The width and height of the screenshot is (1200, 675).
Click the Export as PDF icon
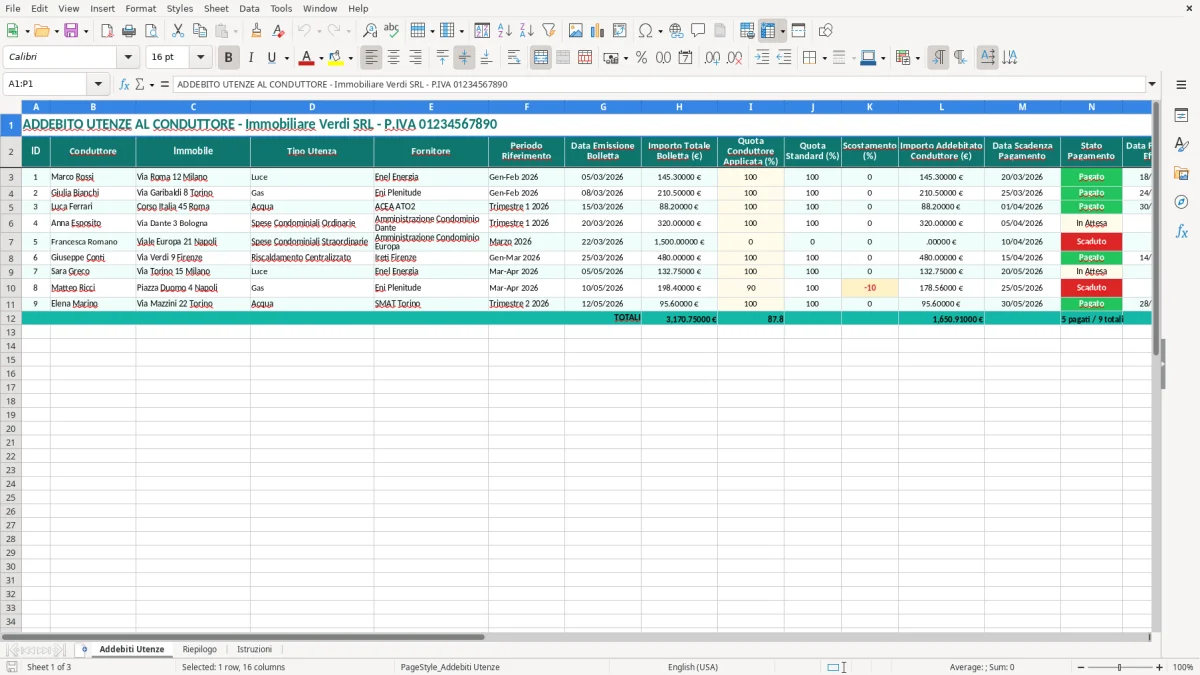(x=106, y=31)
